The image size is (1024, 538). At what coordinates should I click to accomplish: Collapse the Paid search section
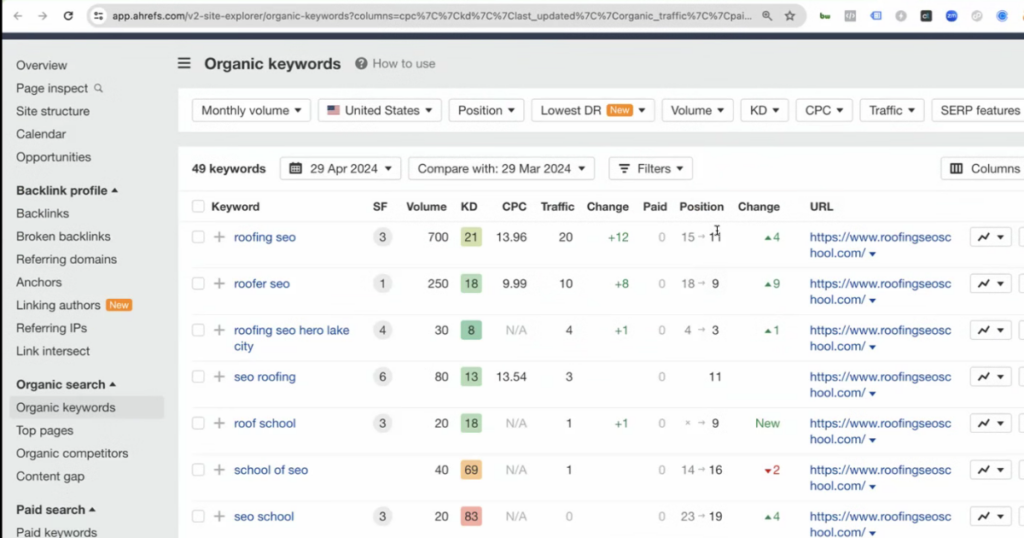coord(56,509)
